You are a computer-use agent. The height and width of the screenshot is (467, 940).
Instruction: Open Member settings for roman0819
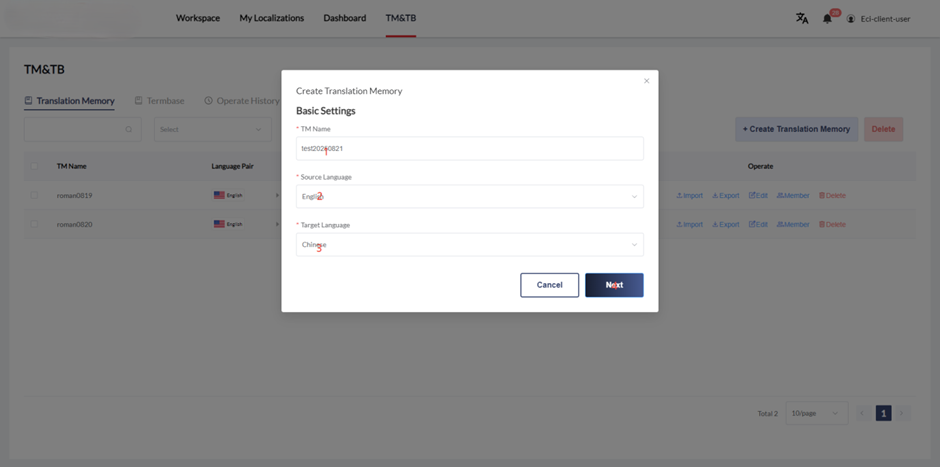[x=793, y=195]
